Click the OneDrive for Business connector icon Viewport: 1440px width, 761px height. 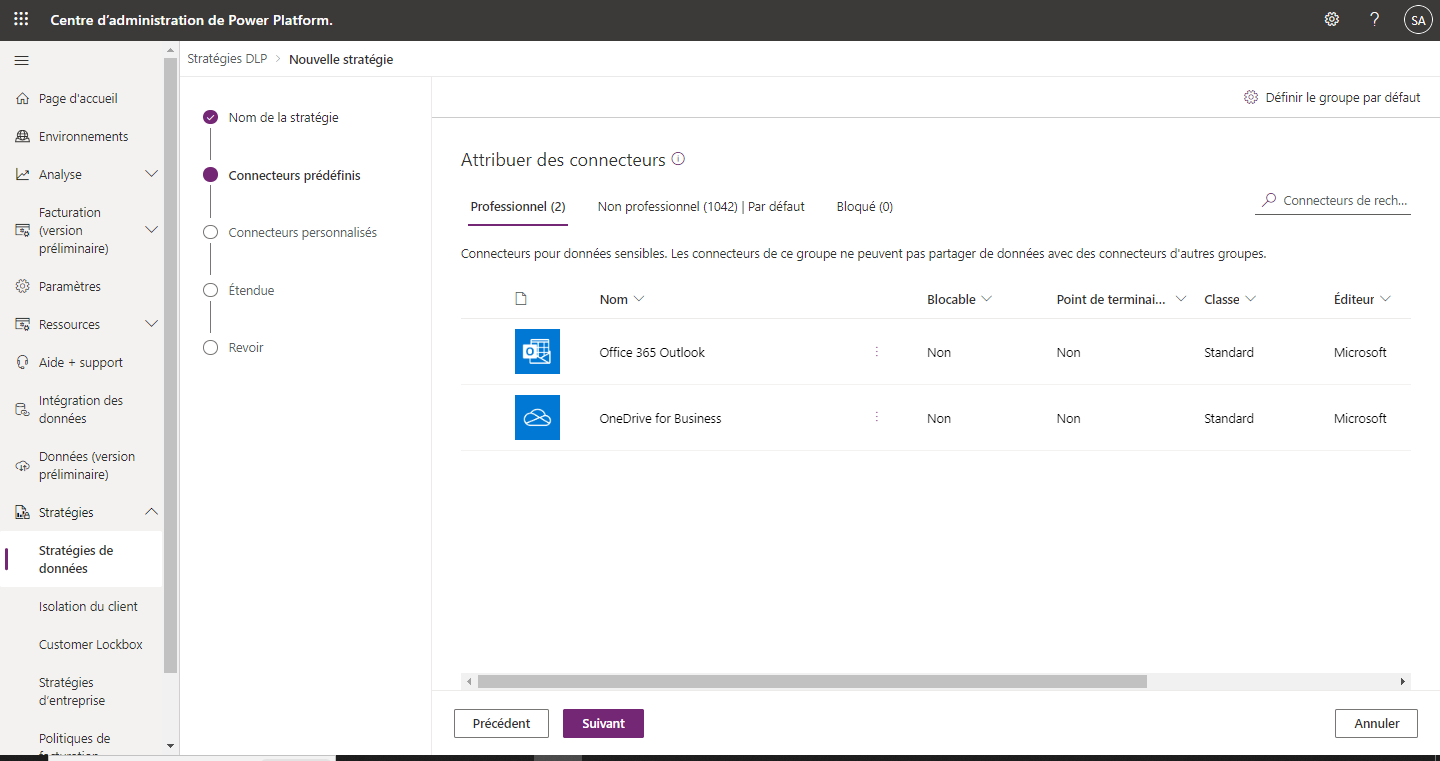point(537,418)
